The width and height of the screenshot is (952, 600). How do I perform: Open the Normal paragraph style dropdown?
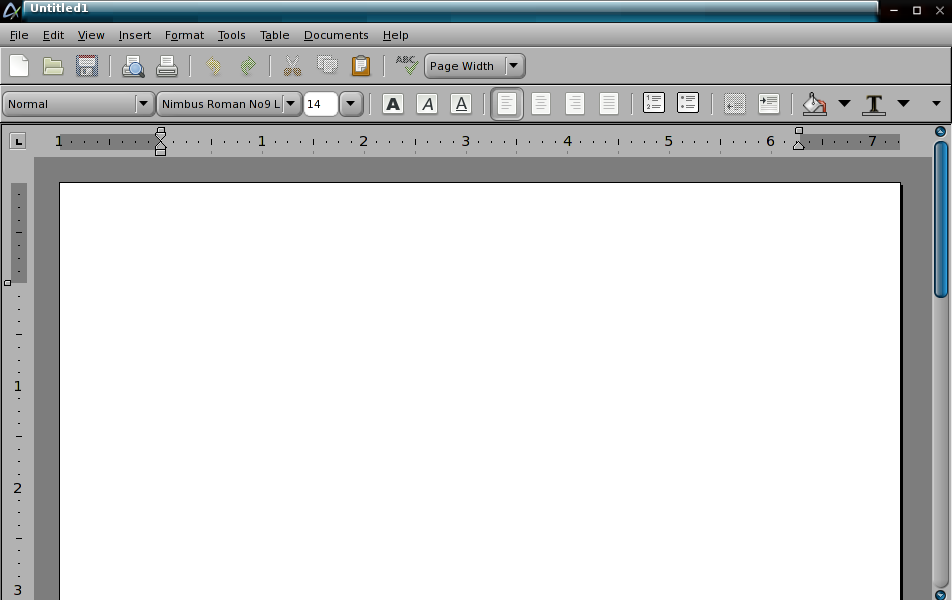tap(143, 103)
